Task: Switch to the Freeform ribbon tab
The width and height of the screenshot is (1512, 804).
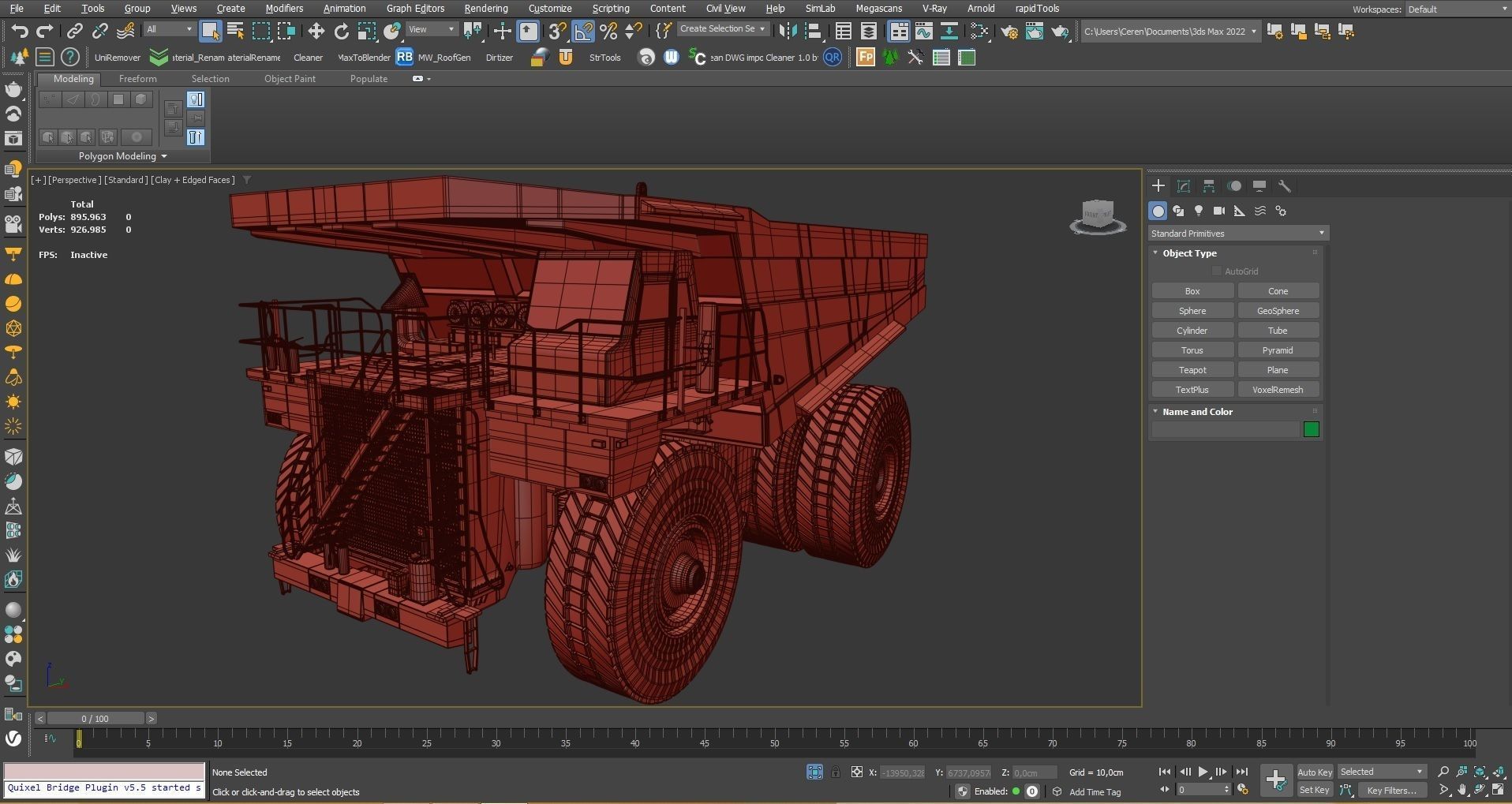Action: pos(138,79)
